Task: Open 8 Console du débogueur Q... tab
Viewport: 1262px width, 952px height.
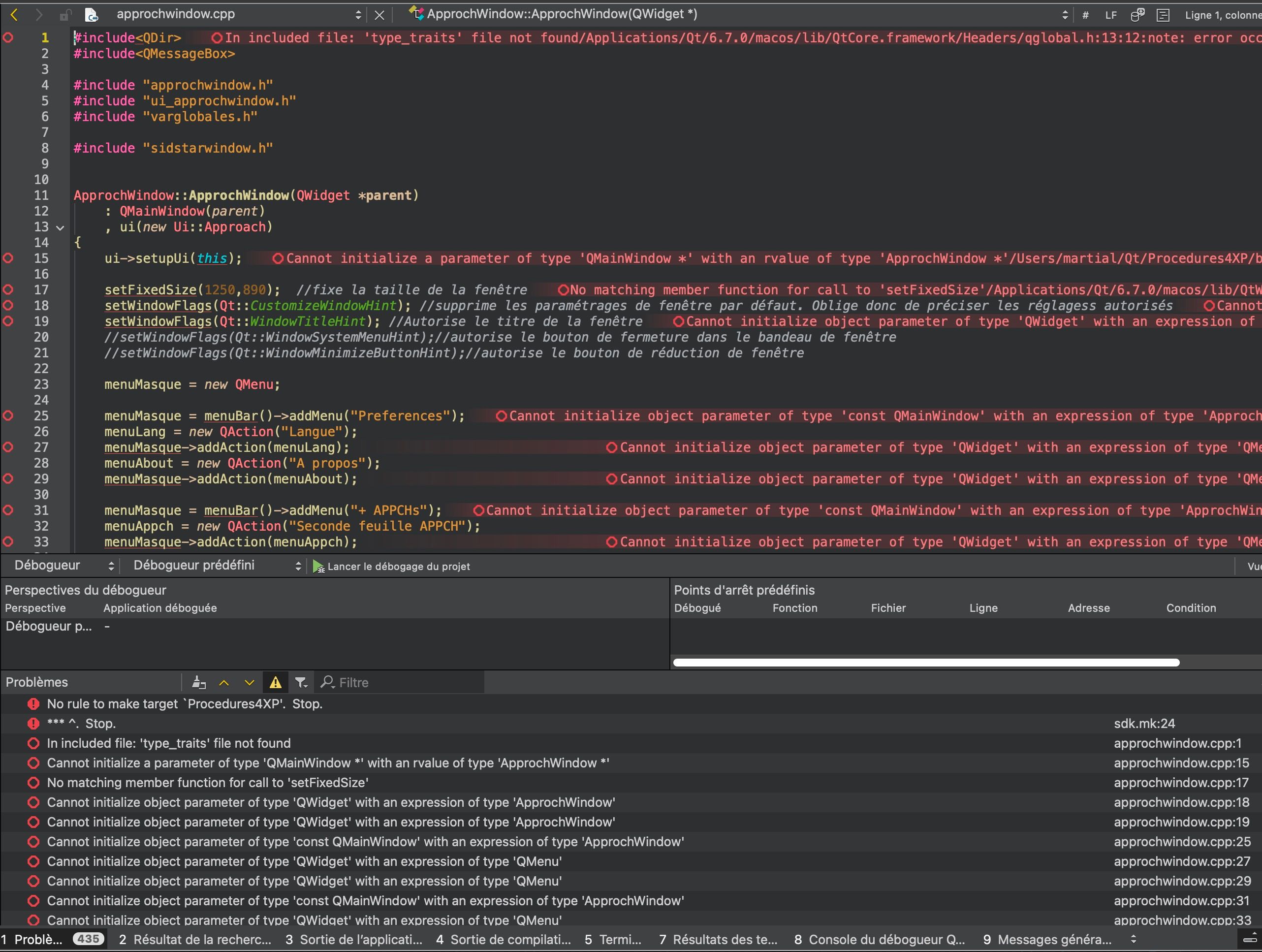Action: click(879, 939)
